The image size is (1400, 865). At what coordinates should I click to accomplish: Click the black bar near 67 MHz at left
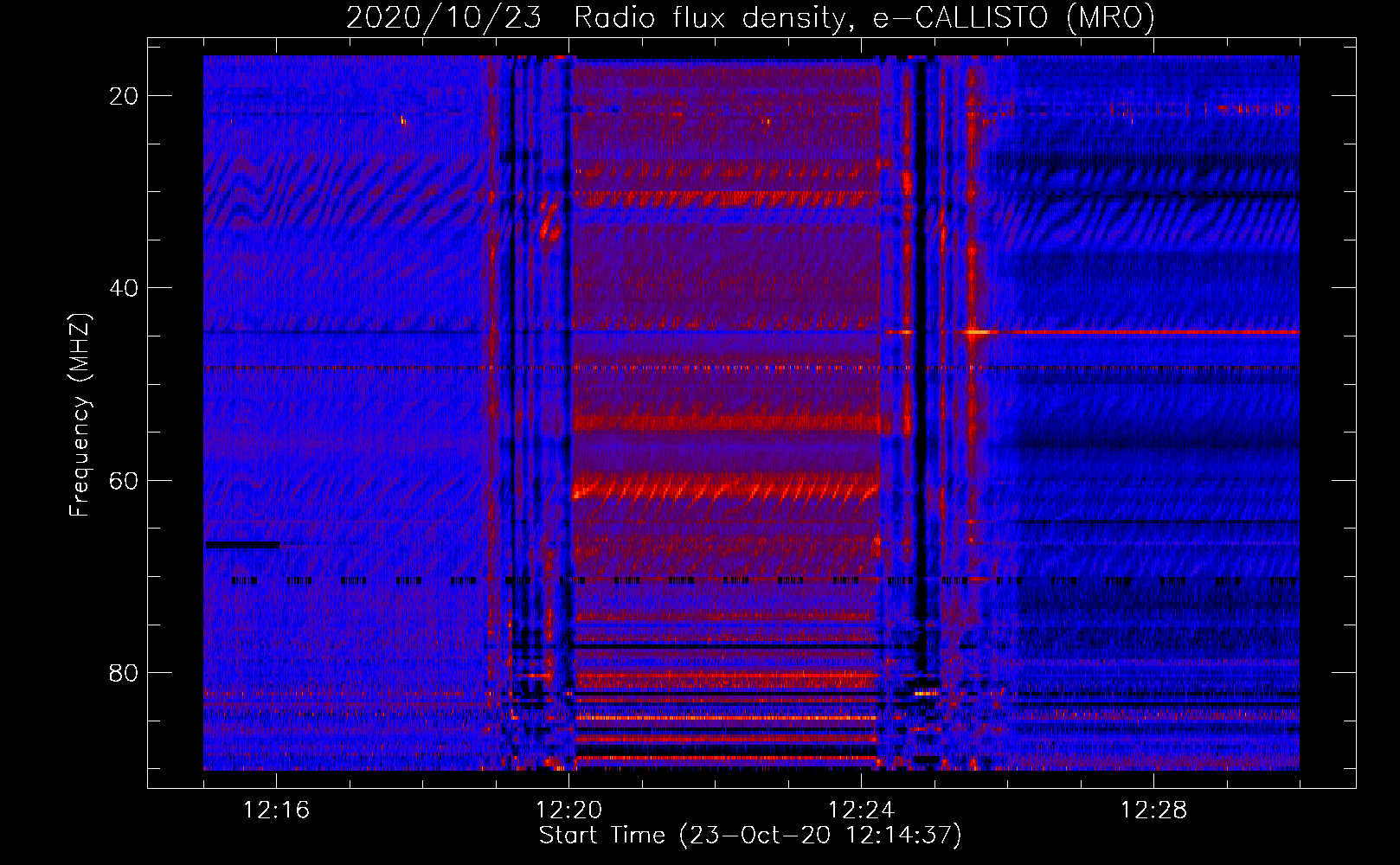click(x=242, y=544)
